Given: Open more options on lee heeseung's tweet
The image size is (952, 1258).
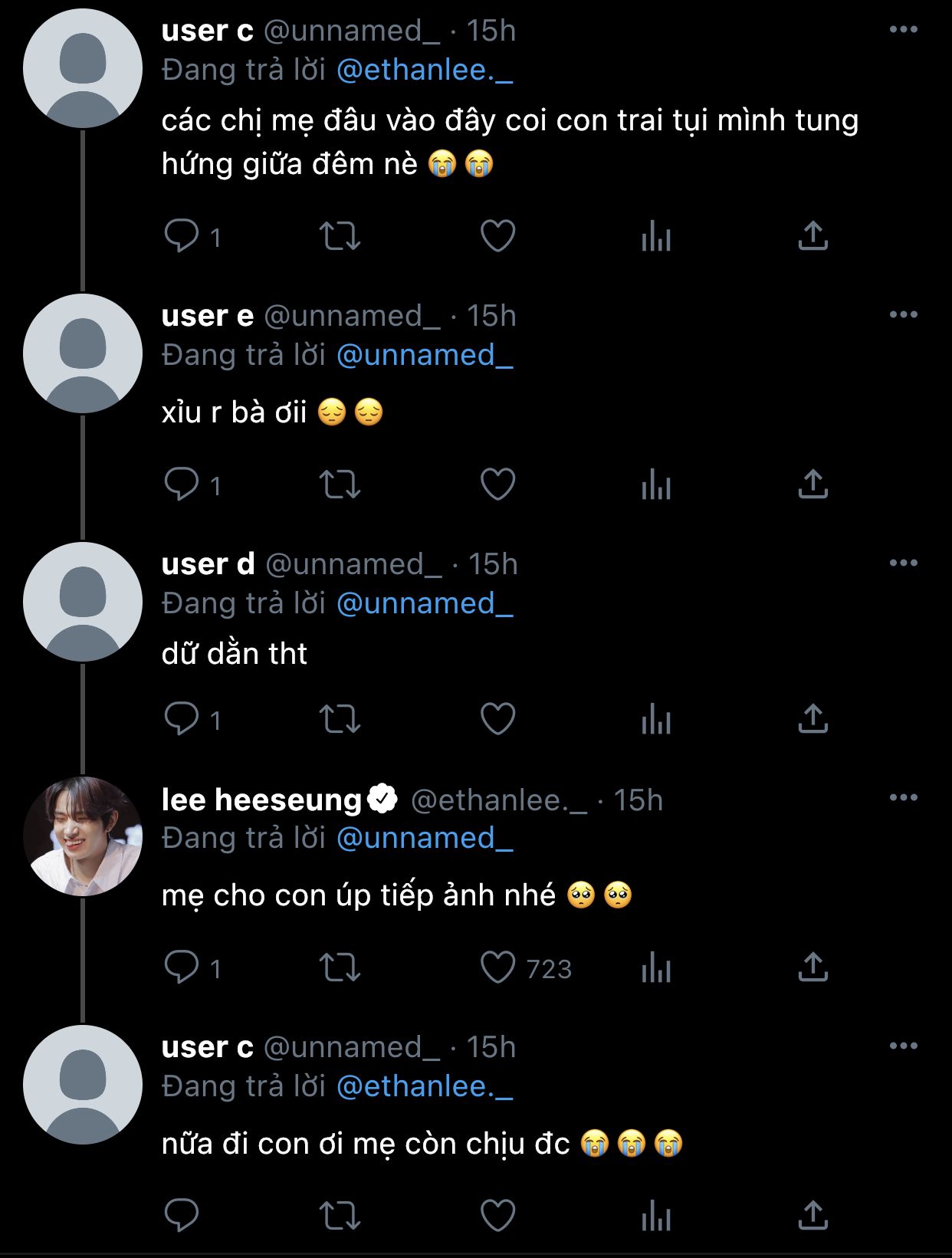Looking at the screenshot, I should pyautogui.click(x=903, y=798).
